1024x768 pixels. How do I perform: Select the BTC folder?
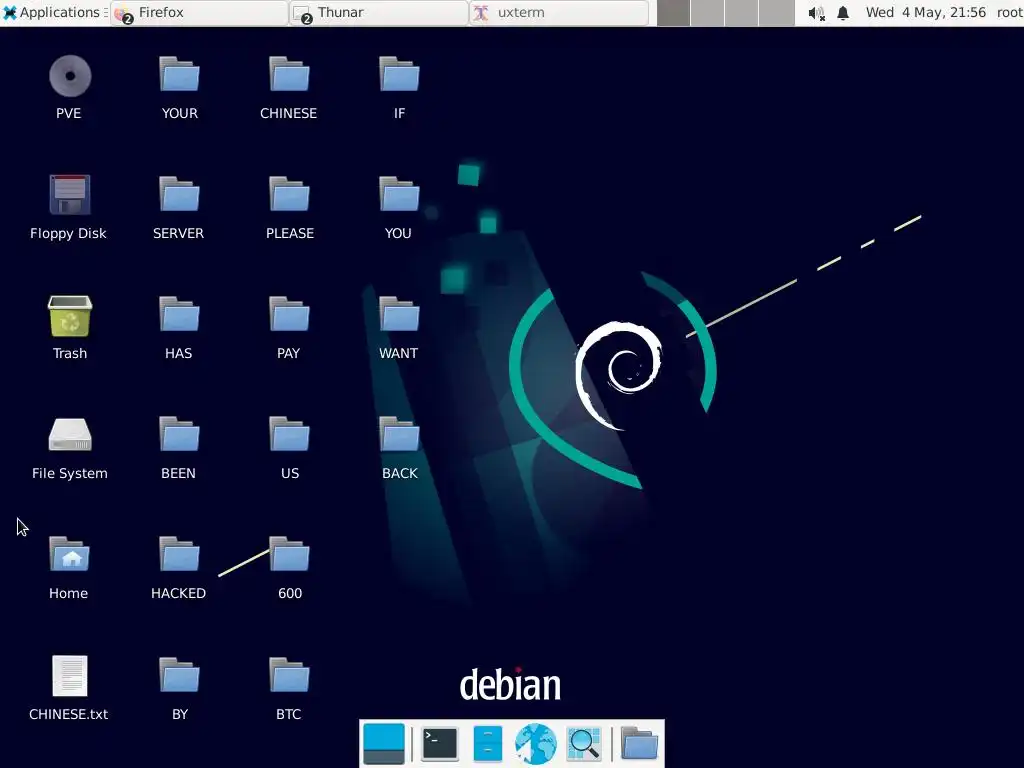(289, 676)
